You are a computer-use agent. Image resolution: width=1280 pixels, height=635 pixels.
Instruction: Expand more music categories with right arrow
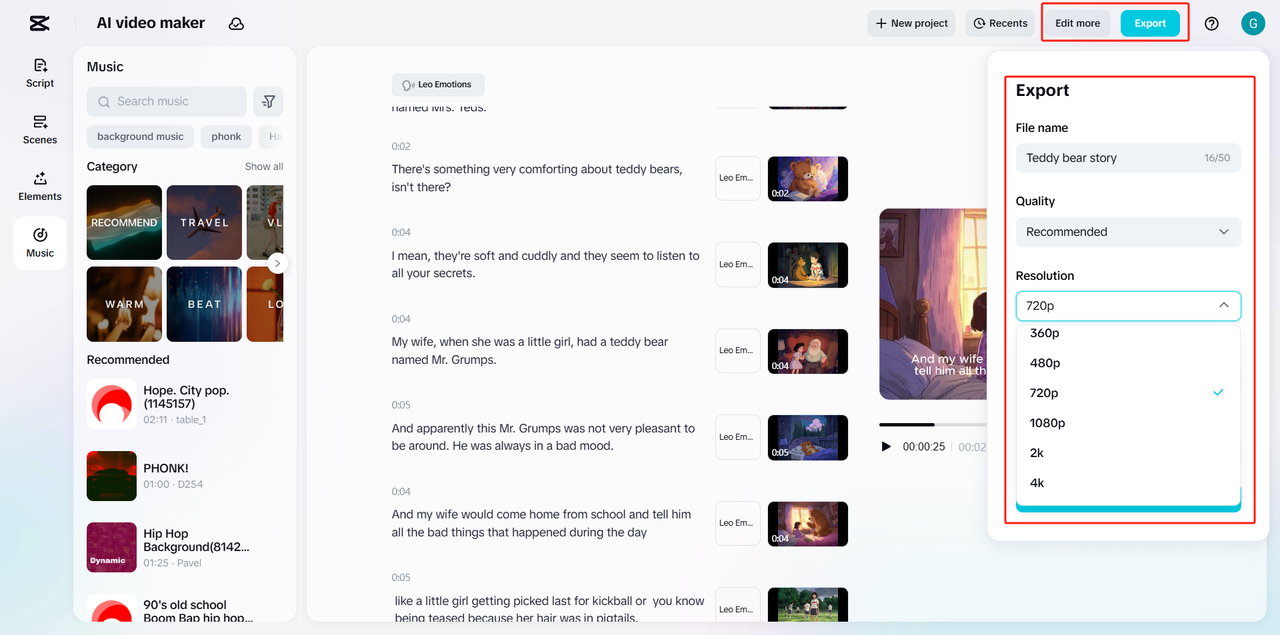pyautogui.click(x=277, y=262)
